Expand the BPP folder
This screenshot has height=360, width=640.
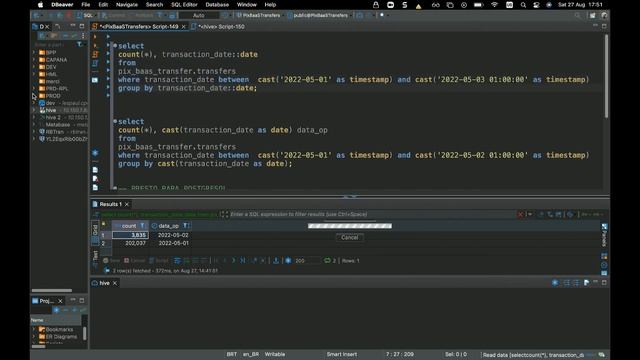[x=34, y=53]
